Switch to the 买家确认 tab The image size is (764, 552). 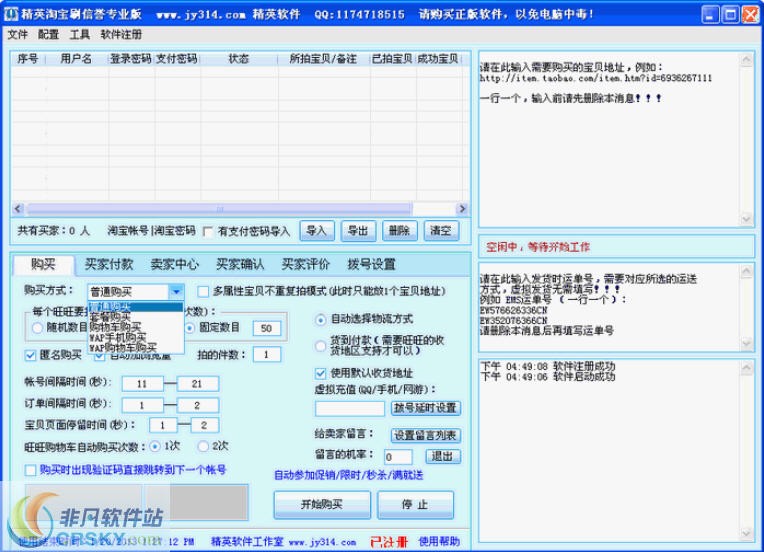coord(240,265)
